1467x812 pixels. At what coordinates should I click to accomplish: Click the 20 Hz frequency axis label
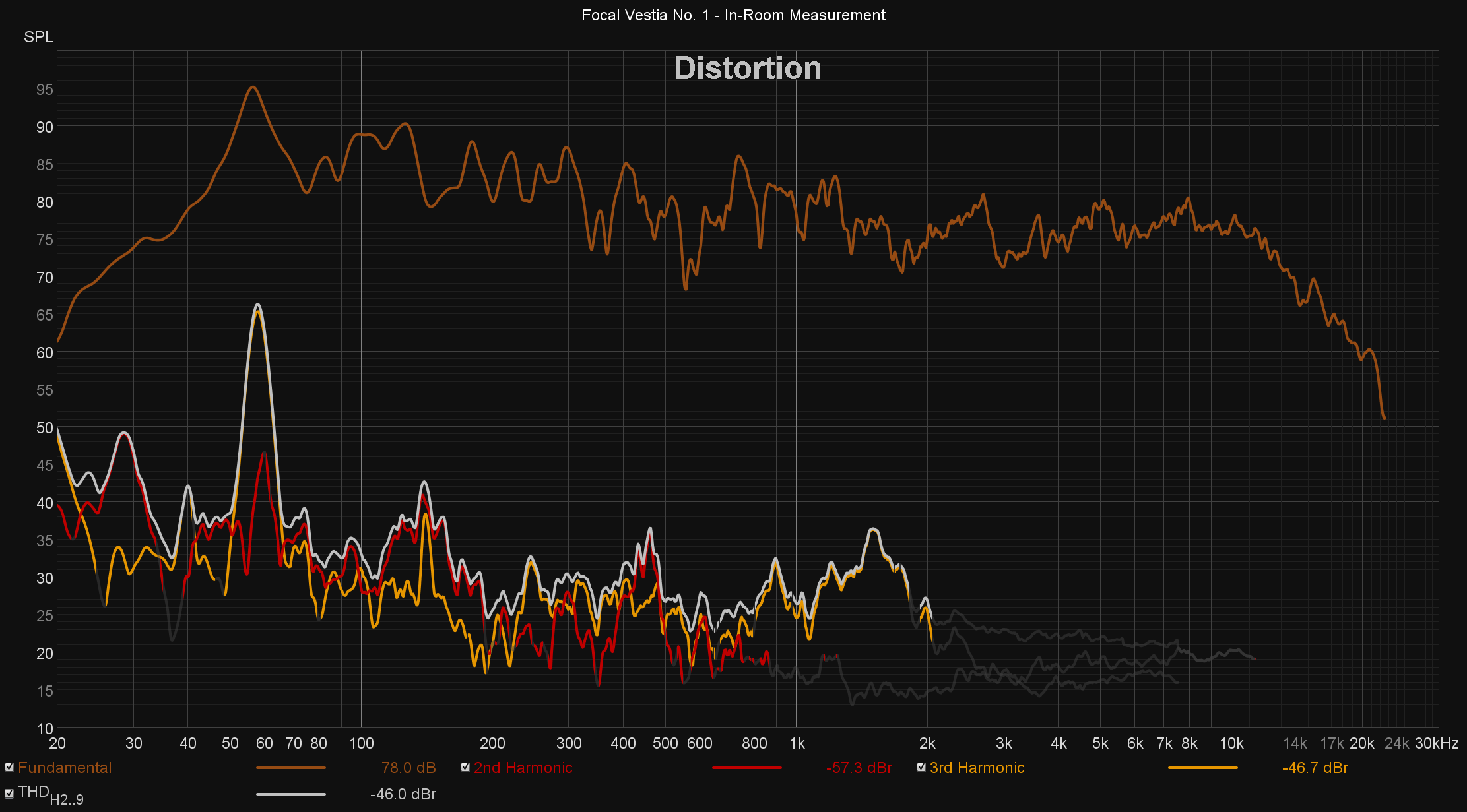[x=57, y=743]
